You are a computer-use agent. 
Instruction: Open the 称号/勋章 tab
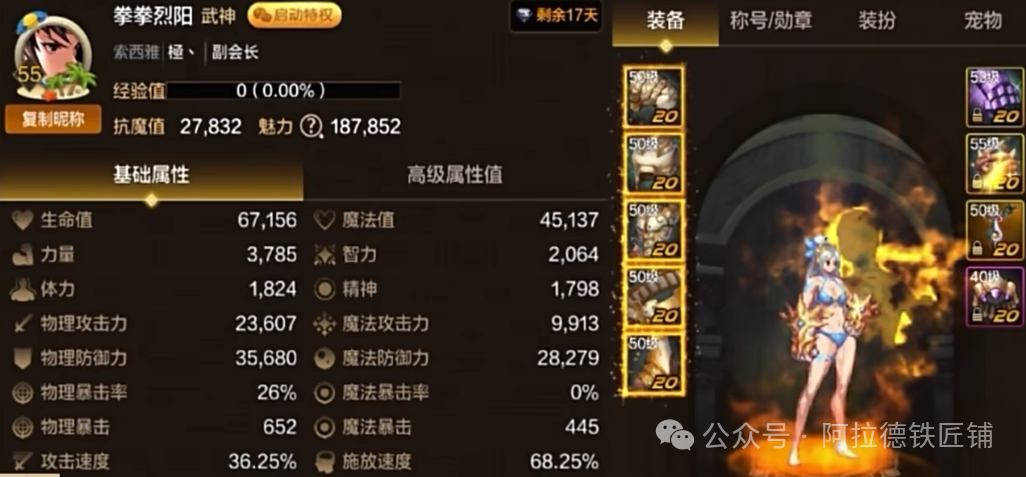coord(771,21)
